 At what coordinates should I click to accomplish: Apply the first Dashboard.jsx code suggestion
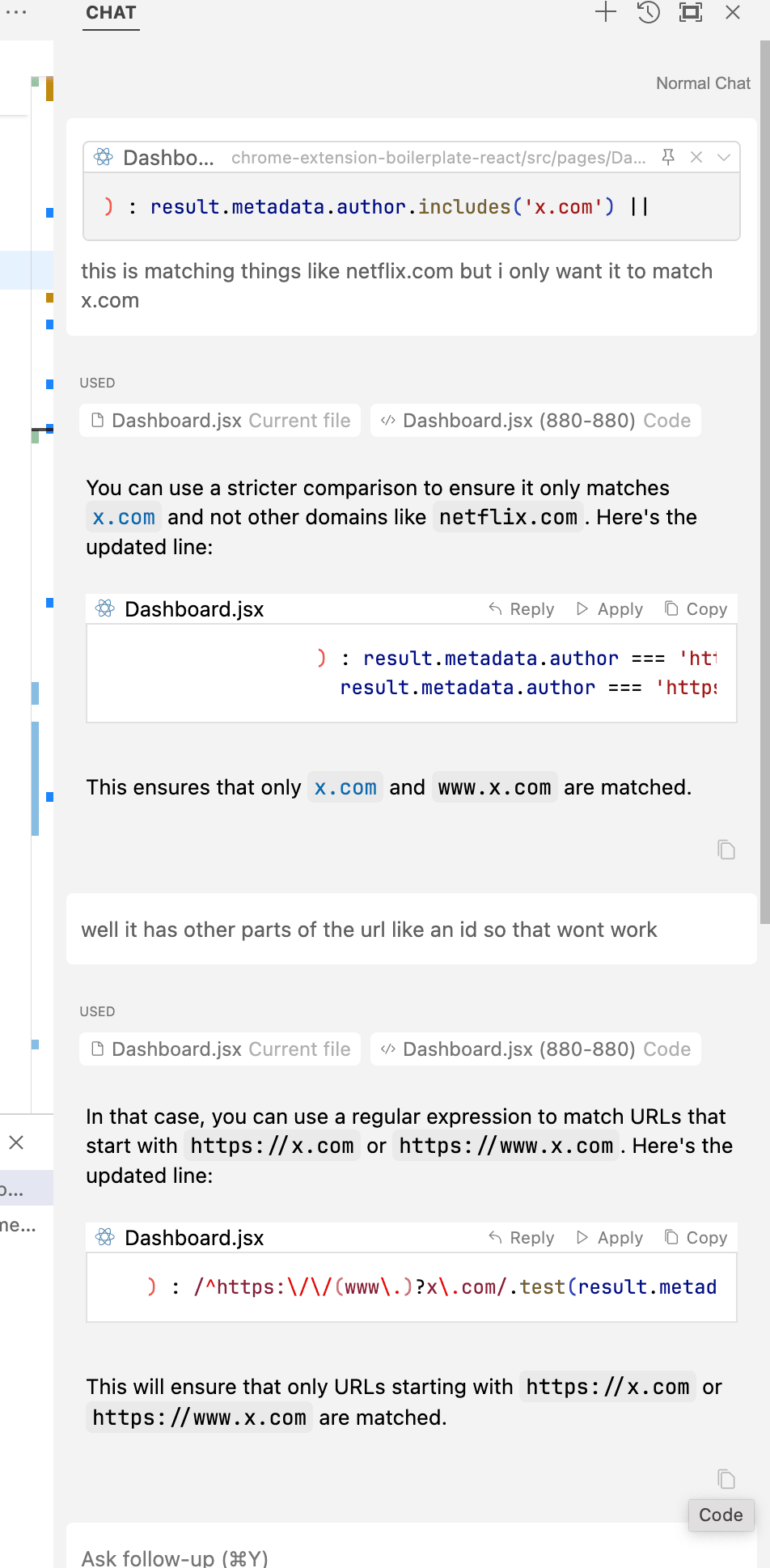coord(610,609)
